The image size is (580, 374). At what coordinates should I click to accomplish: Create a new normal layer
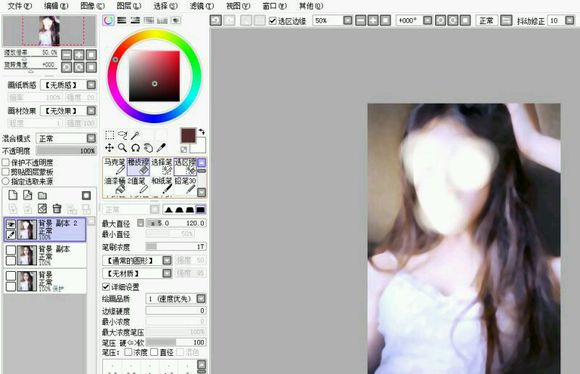(13, 195)
